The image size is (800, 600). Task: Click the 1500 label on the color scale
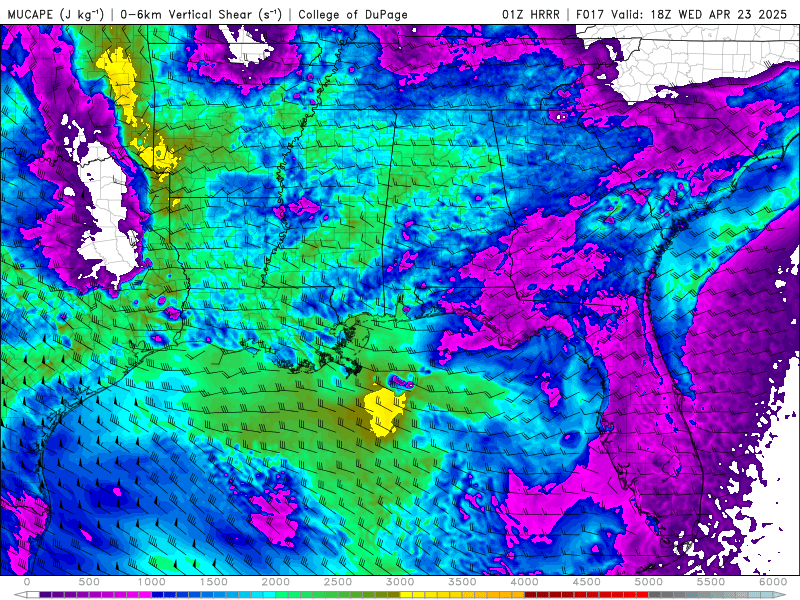point(214,582)
